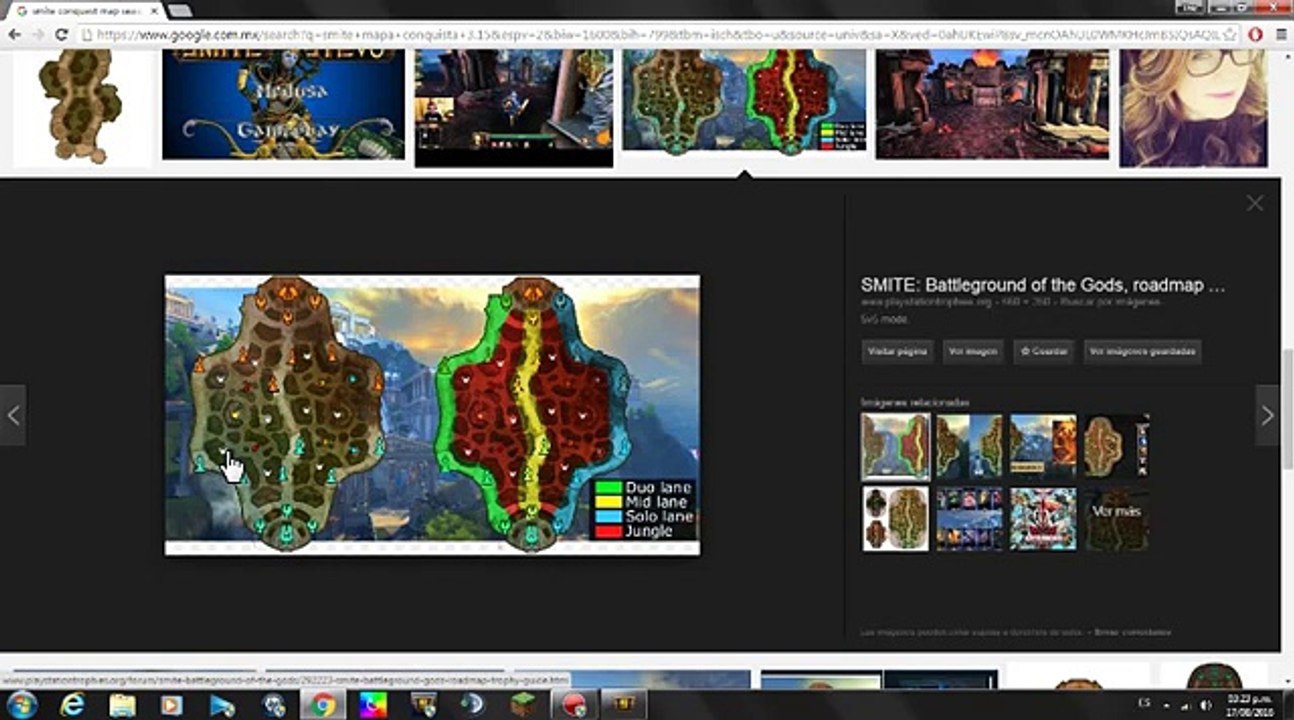Image resolution: width=1294 pixels, height=720 pixels.
Task: Go back using the browser back arrow
Action: click(14, 34)
